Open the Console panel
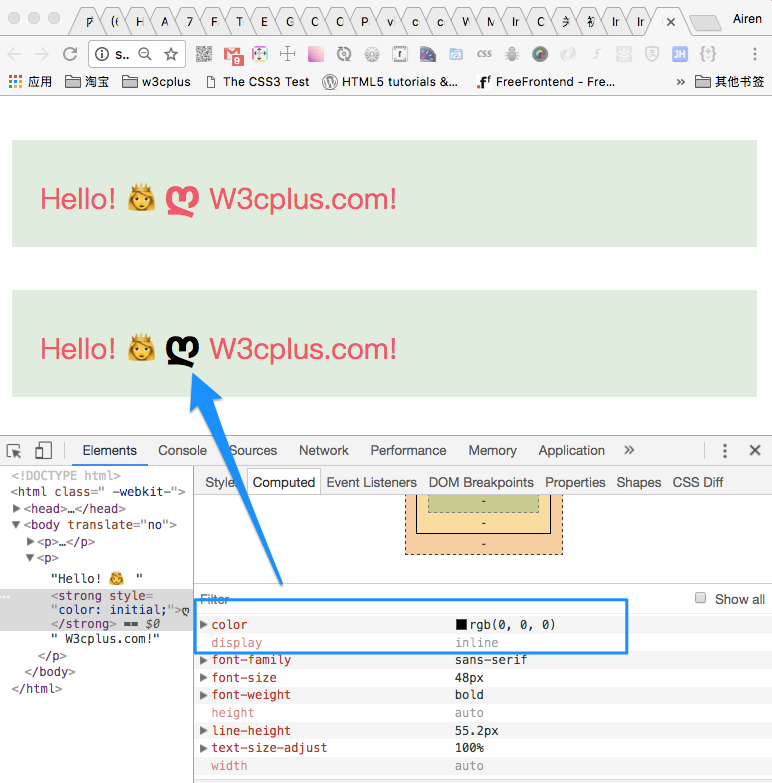Image resolution: width=772 pixels, height=783 pixels. pos(182,450)
